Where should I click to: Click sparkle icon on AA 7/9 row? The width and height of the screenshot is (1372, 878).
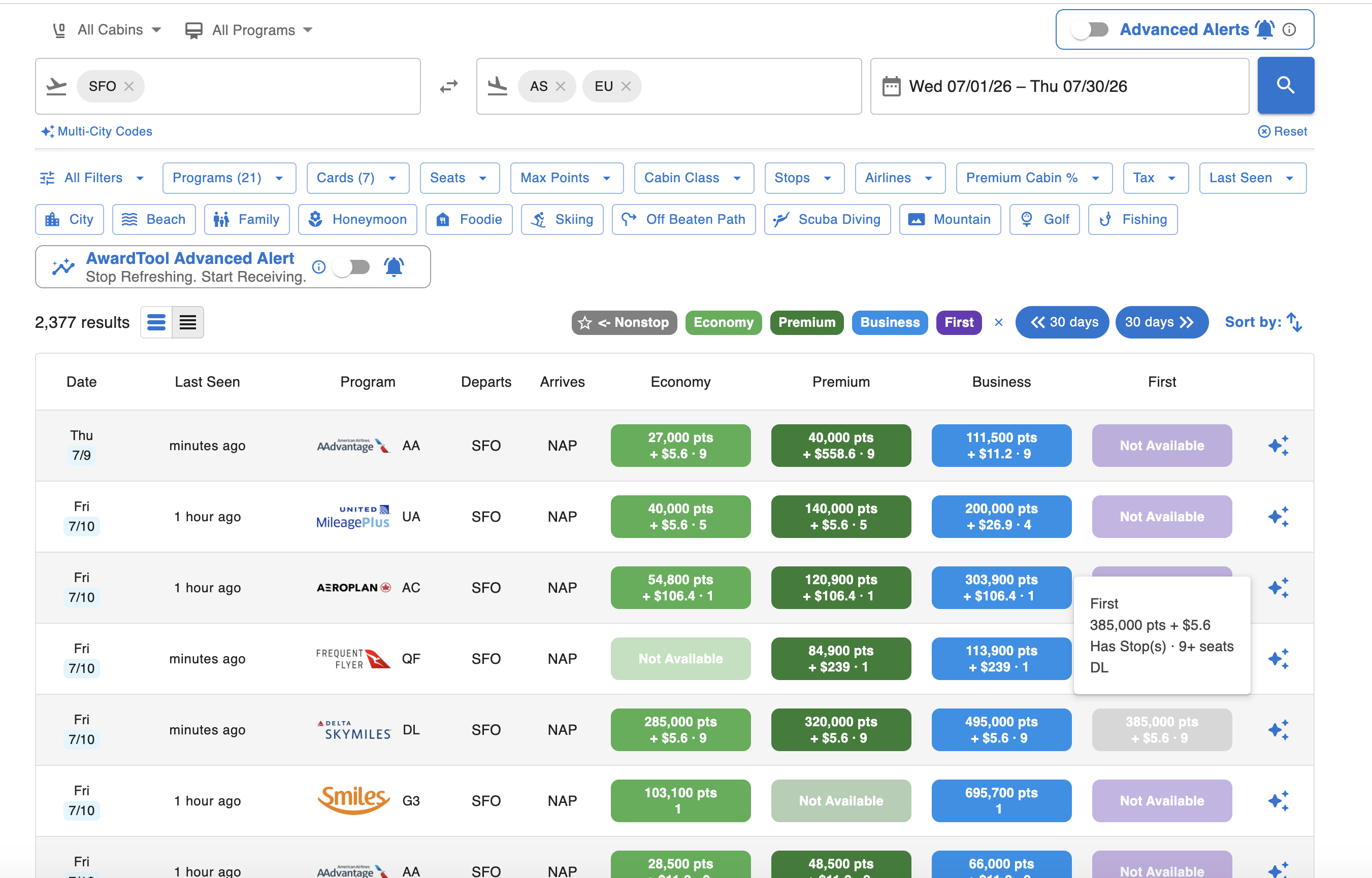click(x=1278, y=446)
